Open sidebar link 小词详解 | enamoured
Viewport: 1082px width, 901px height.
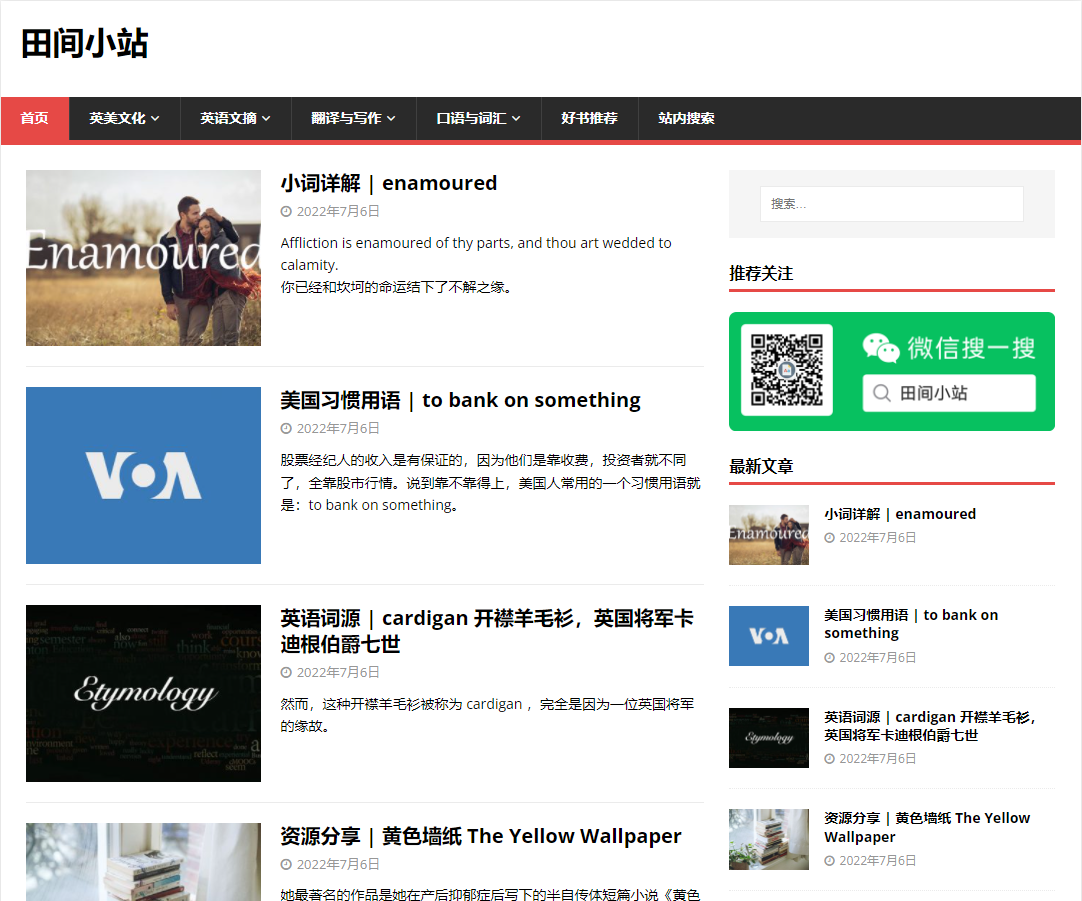(900, 514)
